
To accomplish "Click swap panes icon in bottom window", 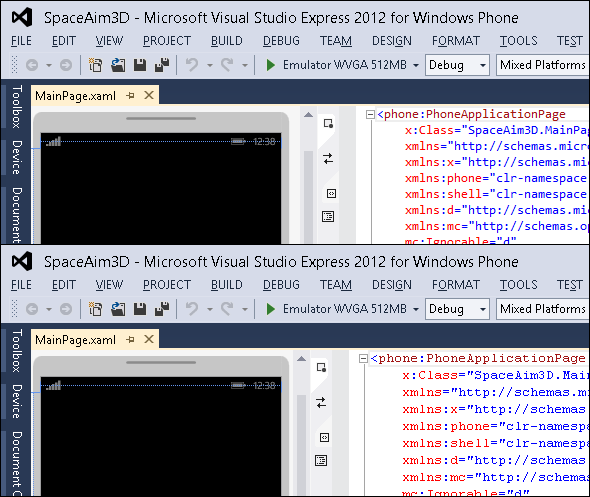I will [321, 403].
